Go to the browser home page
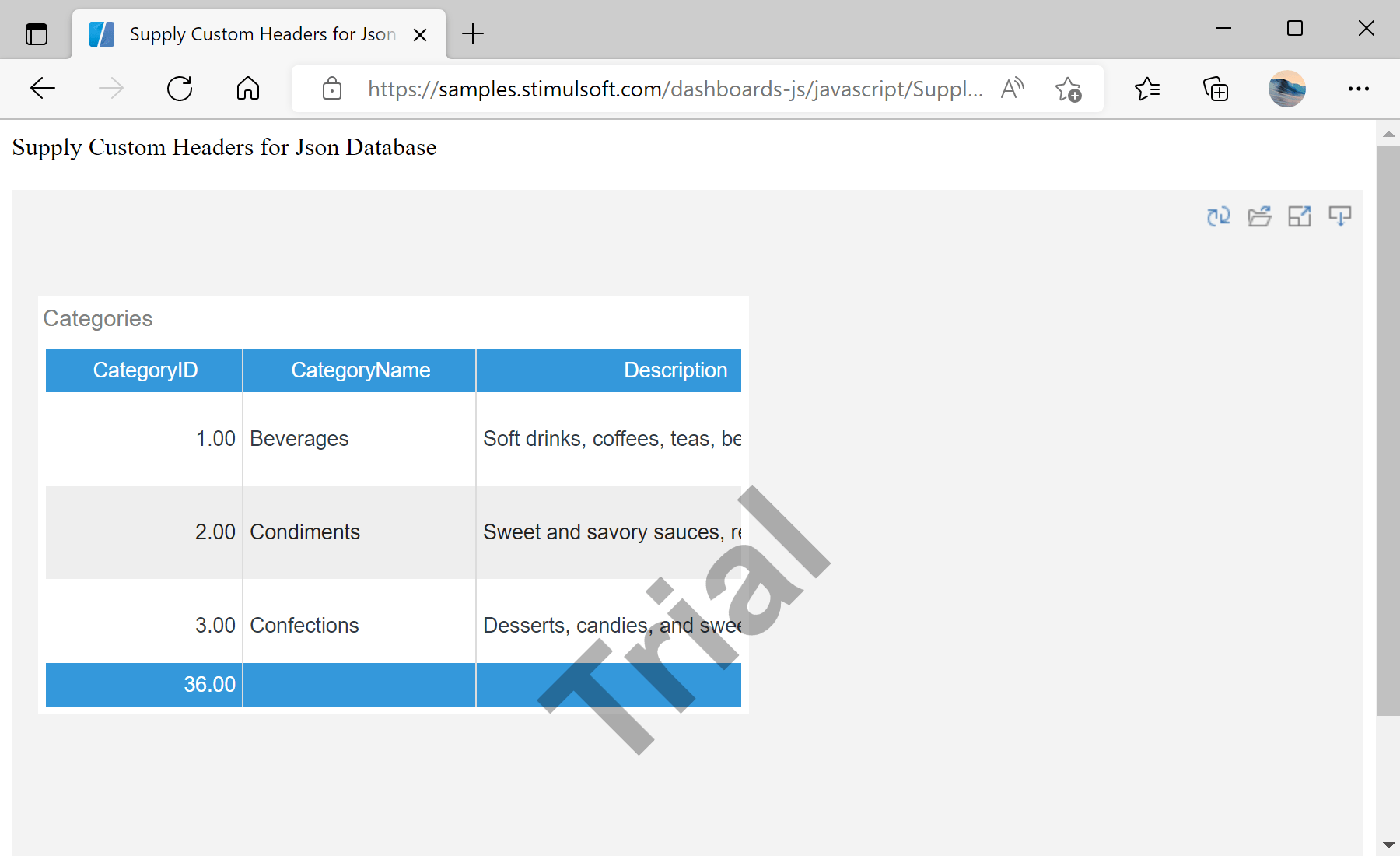Image resolution: width=1400 pixels, height=856 pixels. coord(248,89)
